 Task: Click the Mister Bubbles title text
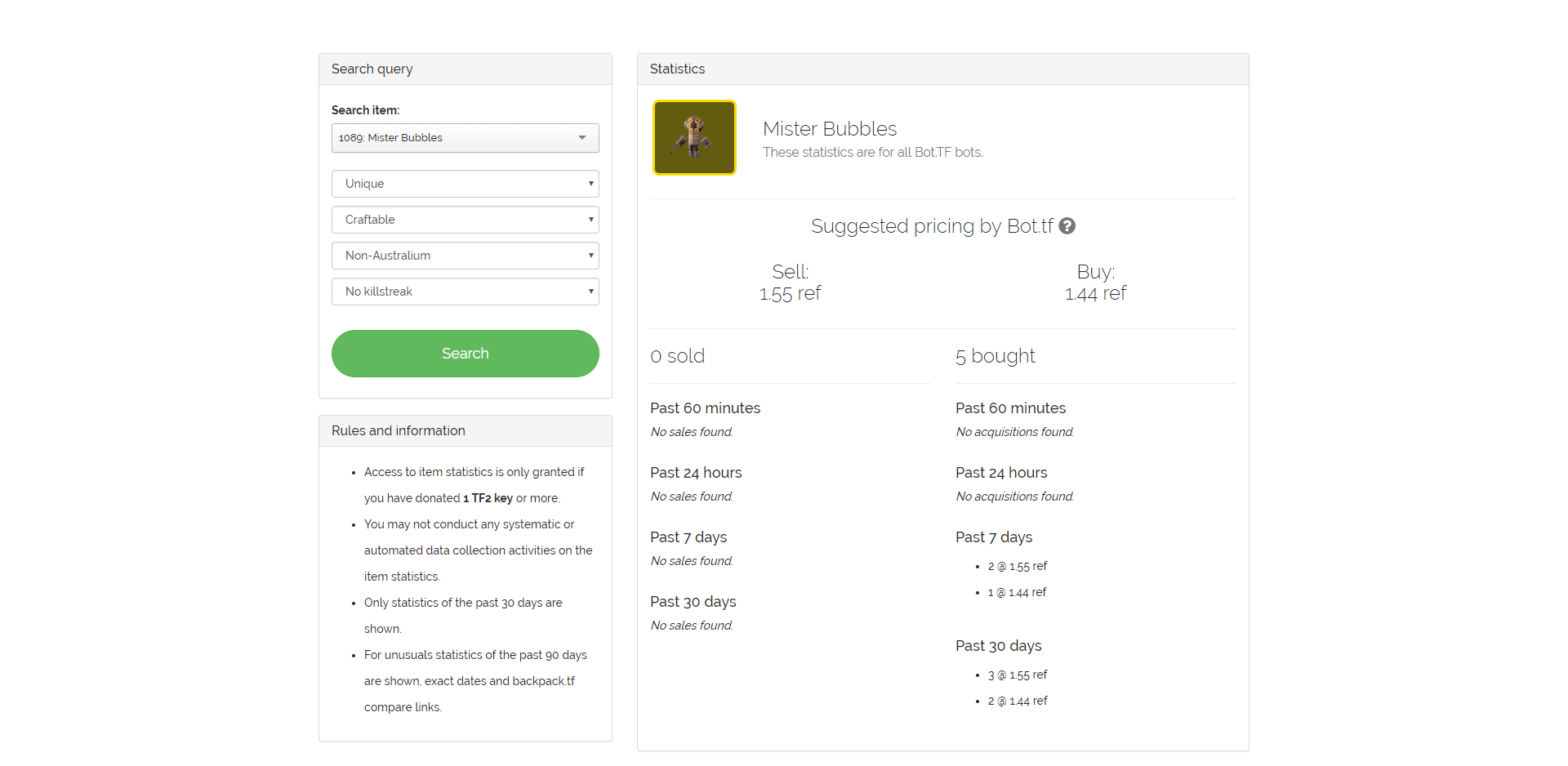[x=830, y=129]
